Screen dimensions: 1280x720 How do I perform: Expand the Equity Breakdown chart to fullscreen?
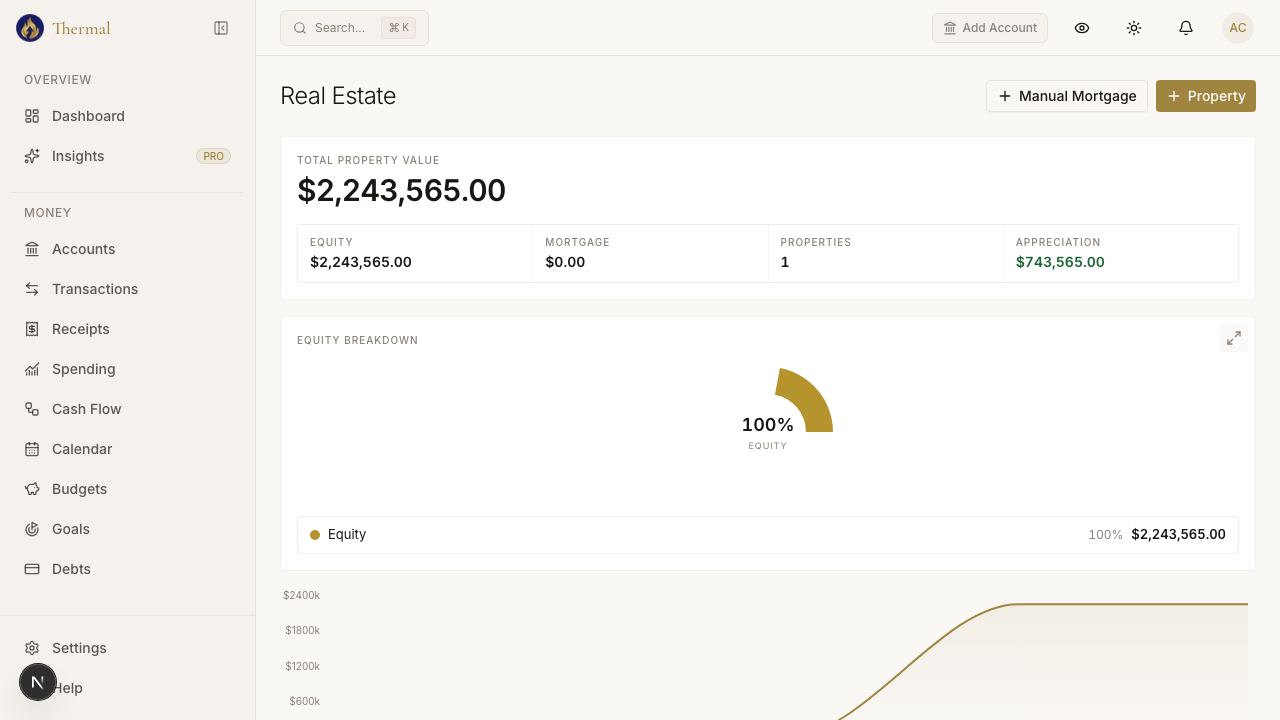(1233, 338)
